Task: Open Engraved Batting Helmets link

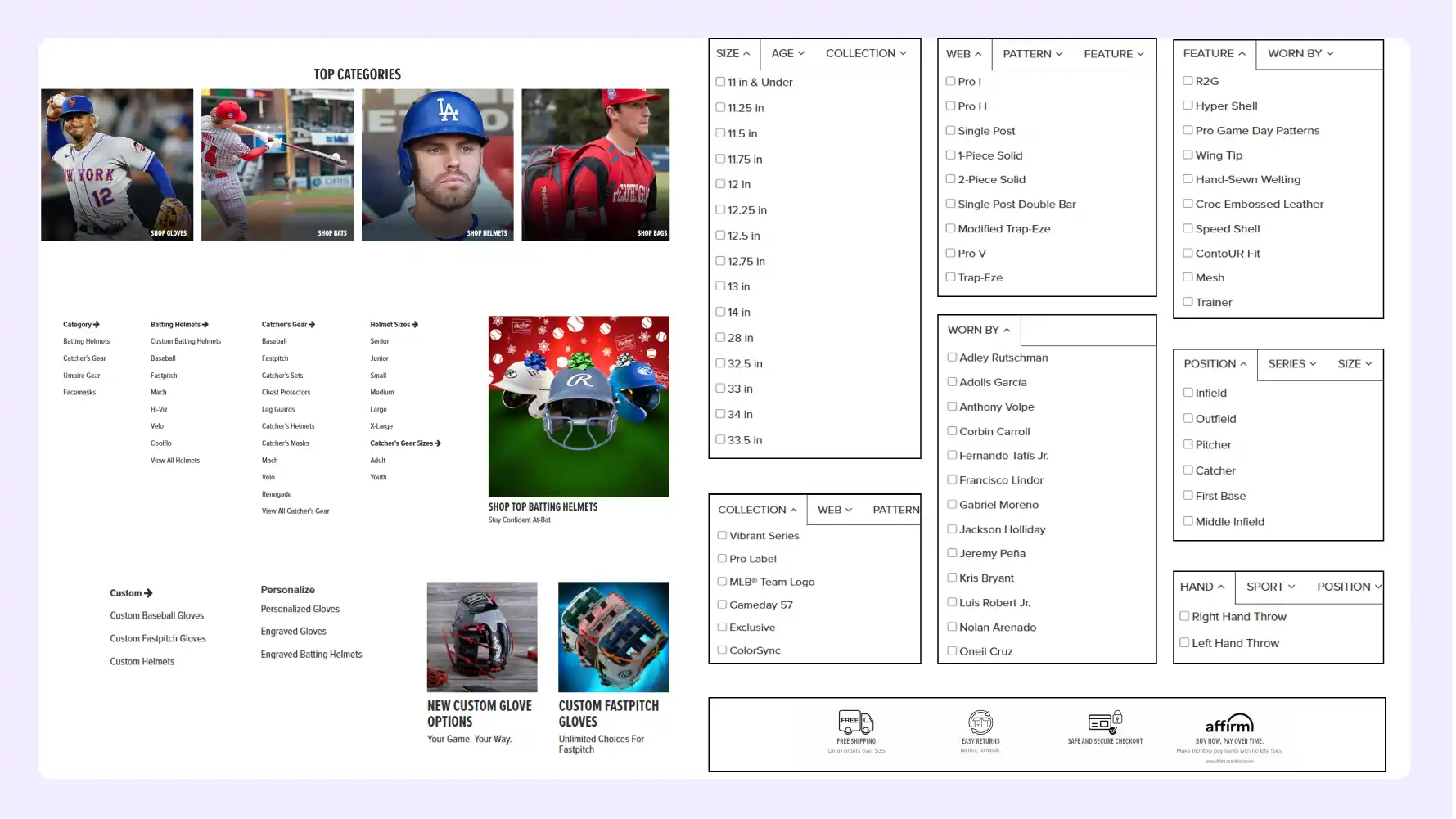Action: pos(311,655)
